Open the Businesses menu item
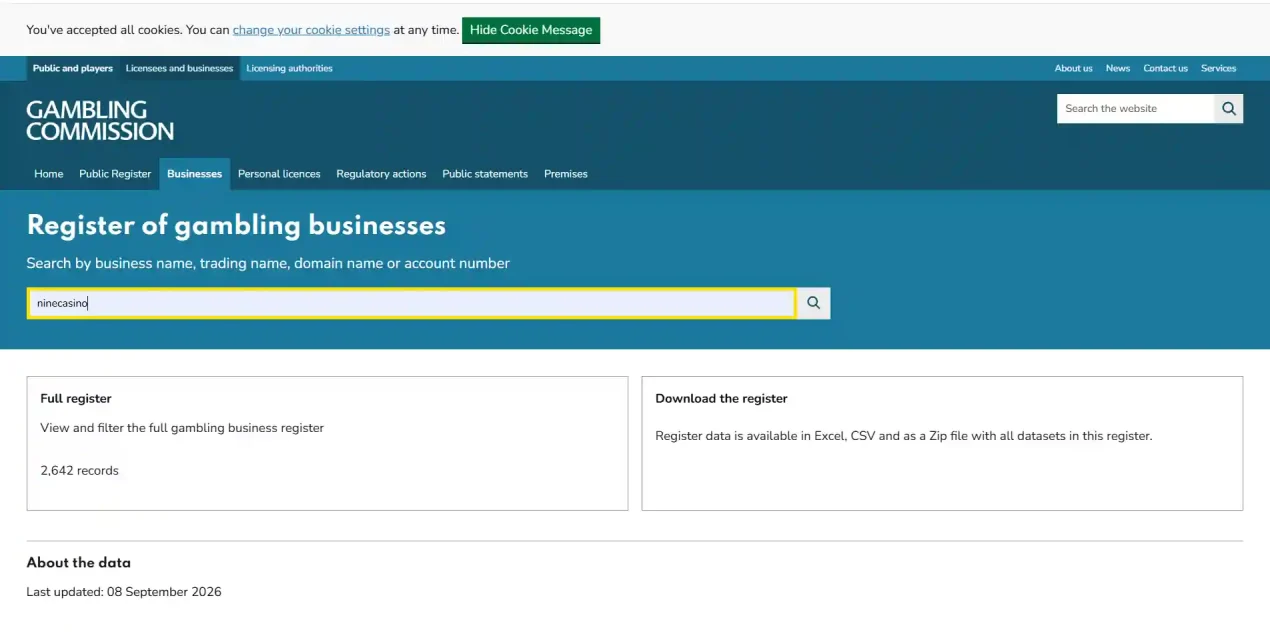 pyautogui.click(x=195, y=174)
